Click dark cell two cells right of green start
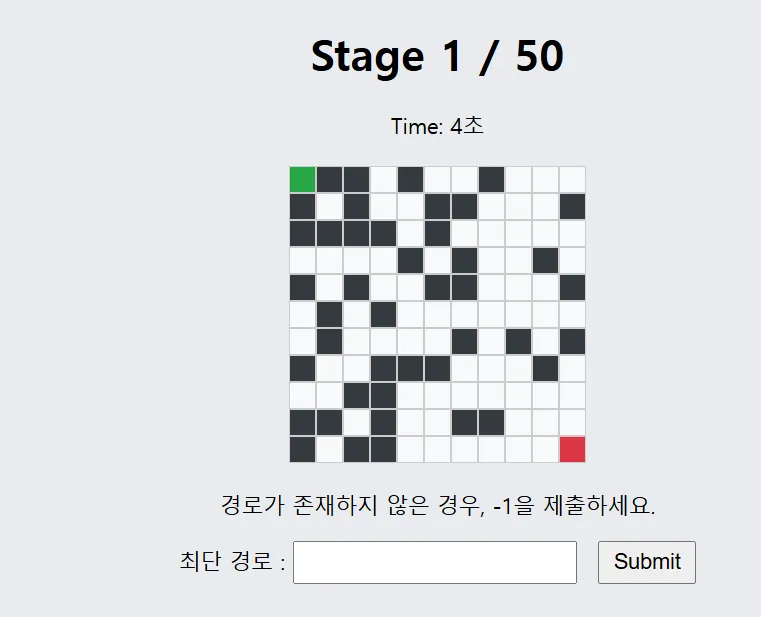The image size is (761, 617). (356, 179)
